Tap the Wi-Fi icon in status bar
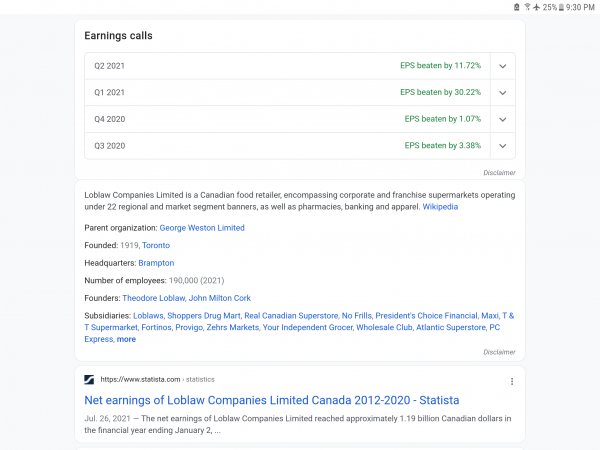600x450 pixels. click(x=527, y=7)
